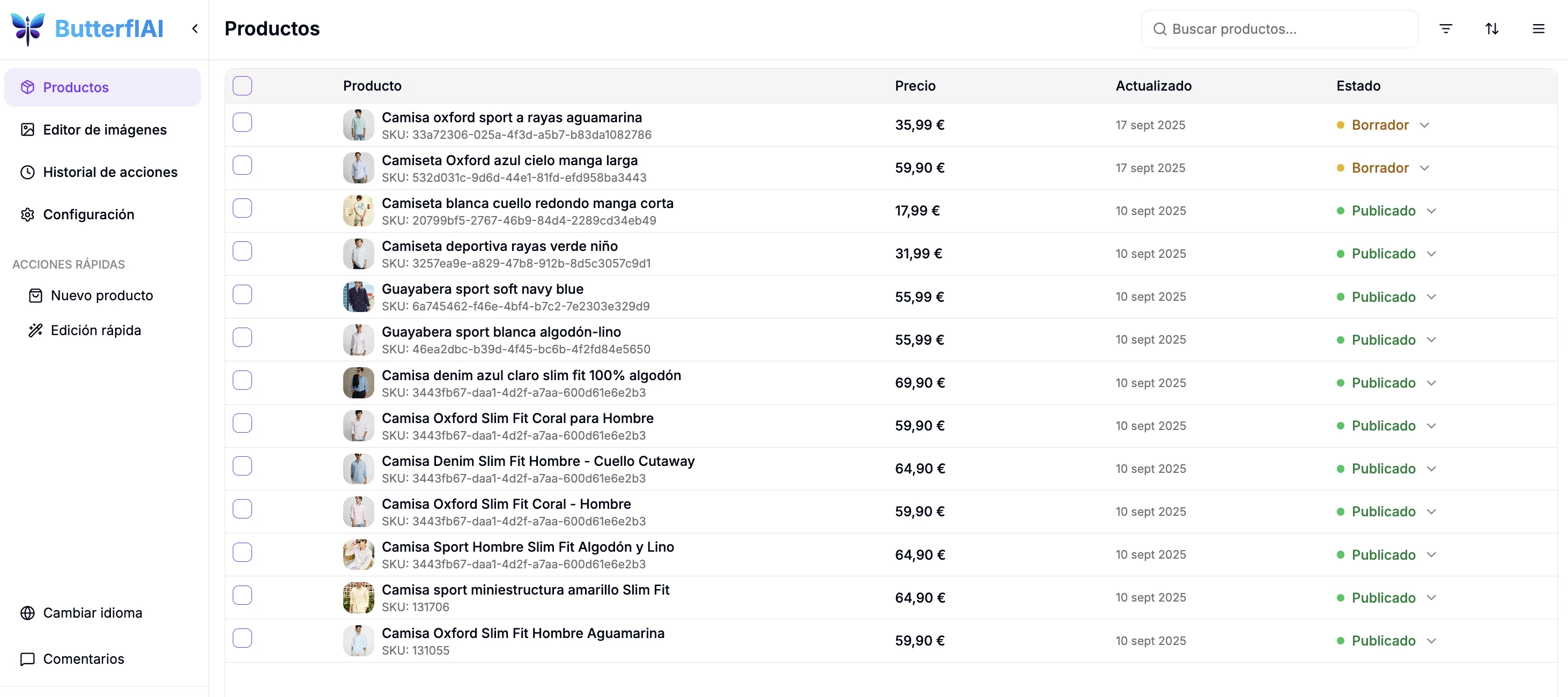Viewport: 1568px width, 697px height.
Task: Open Comentarios in the sidebar
Action: (84, 659)
